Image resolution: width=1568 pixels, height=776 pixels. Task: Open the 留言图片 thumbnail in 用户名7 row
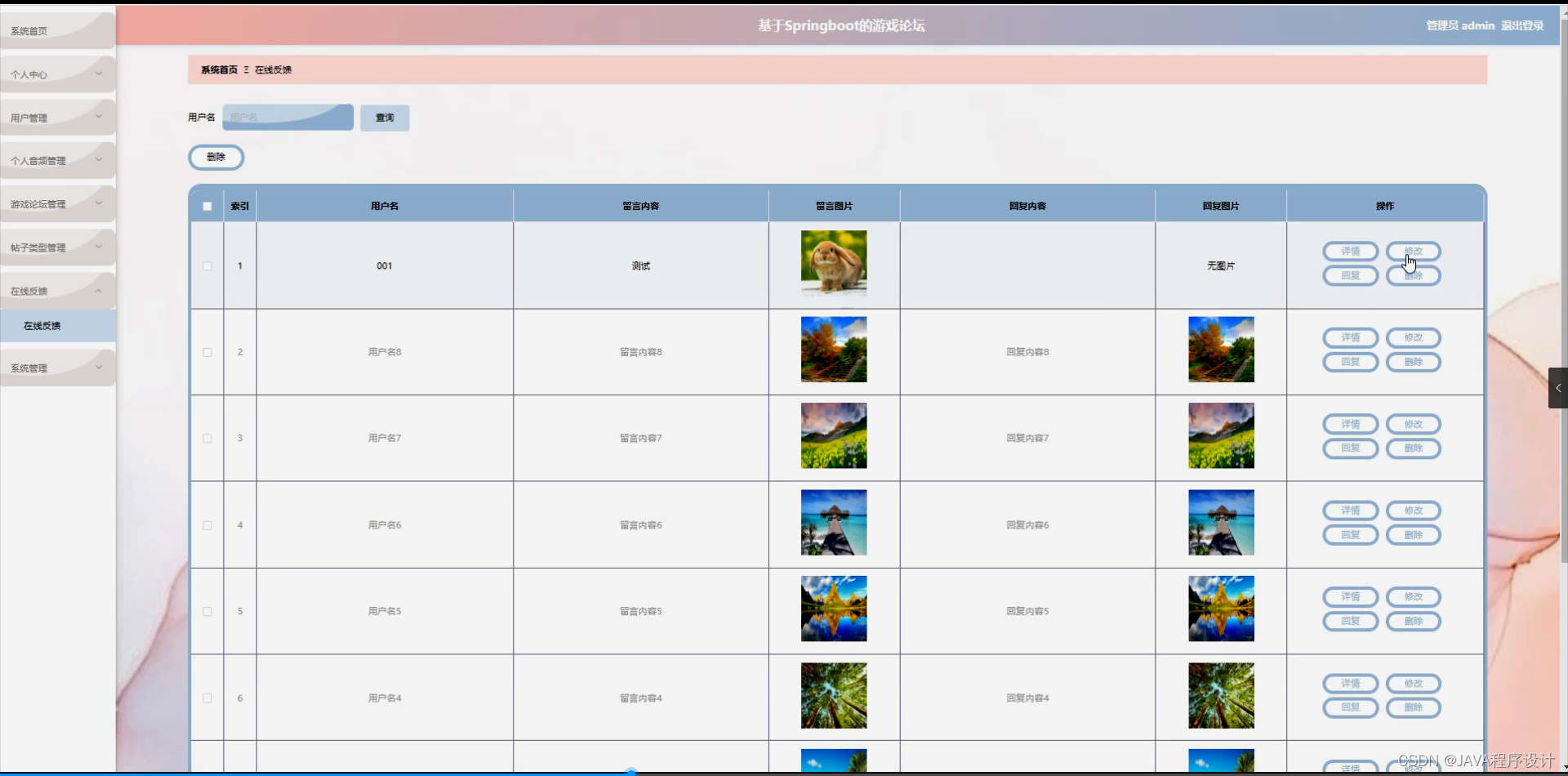[x=834, y=435]
